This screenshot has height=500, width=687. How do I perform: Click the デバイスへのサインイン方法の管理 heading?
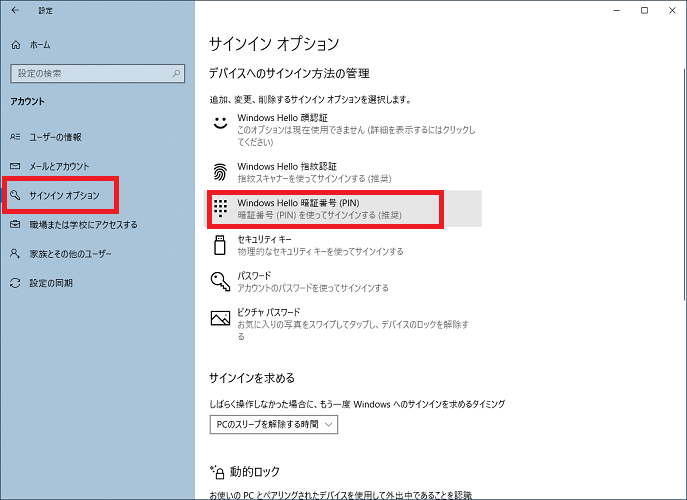pos(289,73)
